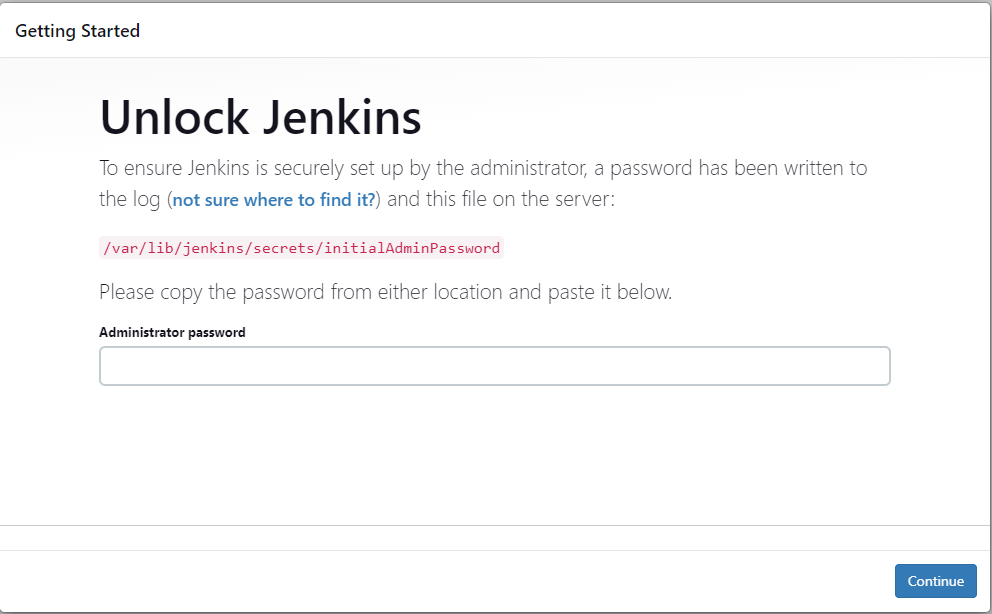Click the Unlock Jenkins heading
Screen dimensions: 992x614
[x=261, y=118]
